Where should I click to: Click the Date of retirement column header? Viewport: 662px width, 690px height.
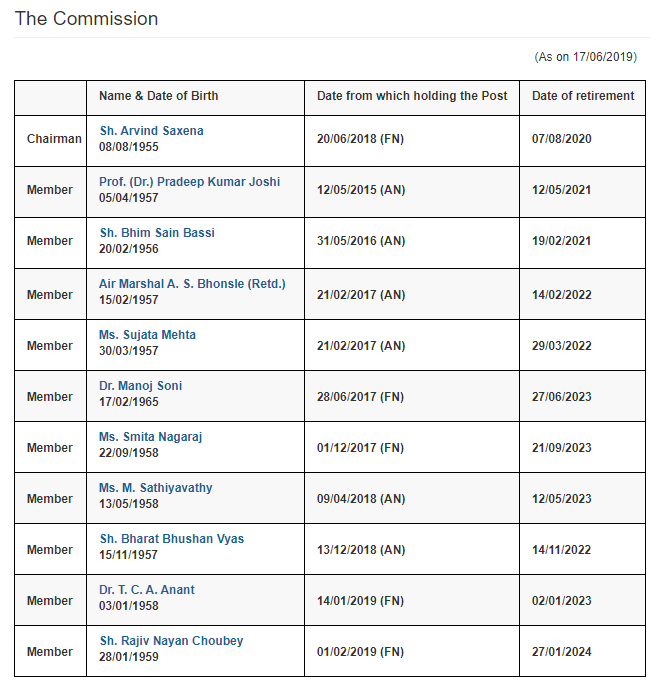click(583, 96)
